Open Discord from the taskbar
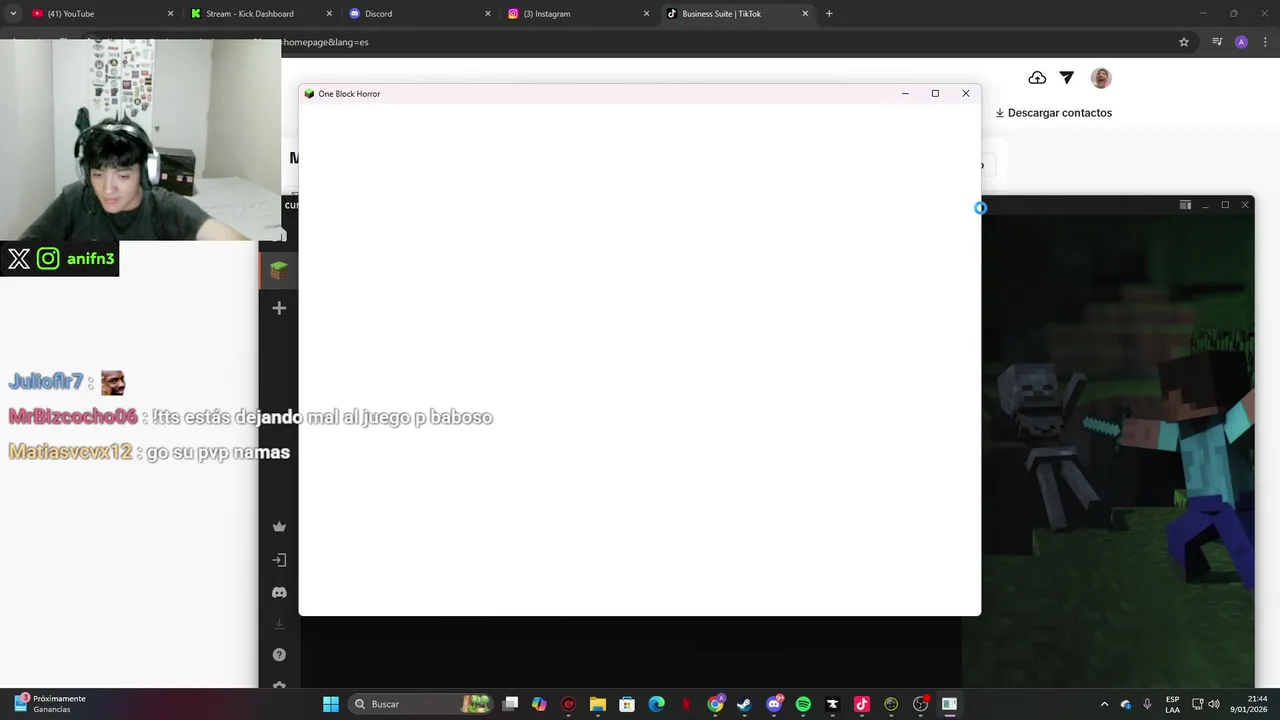 [x=774, y=704]
